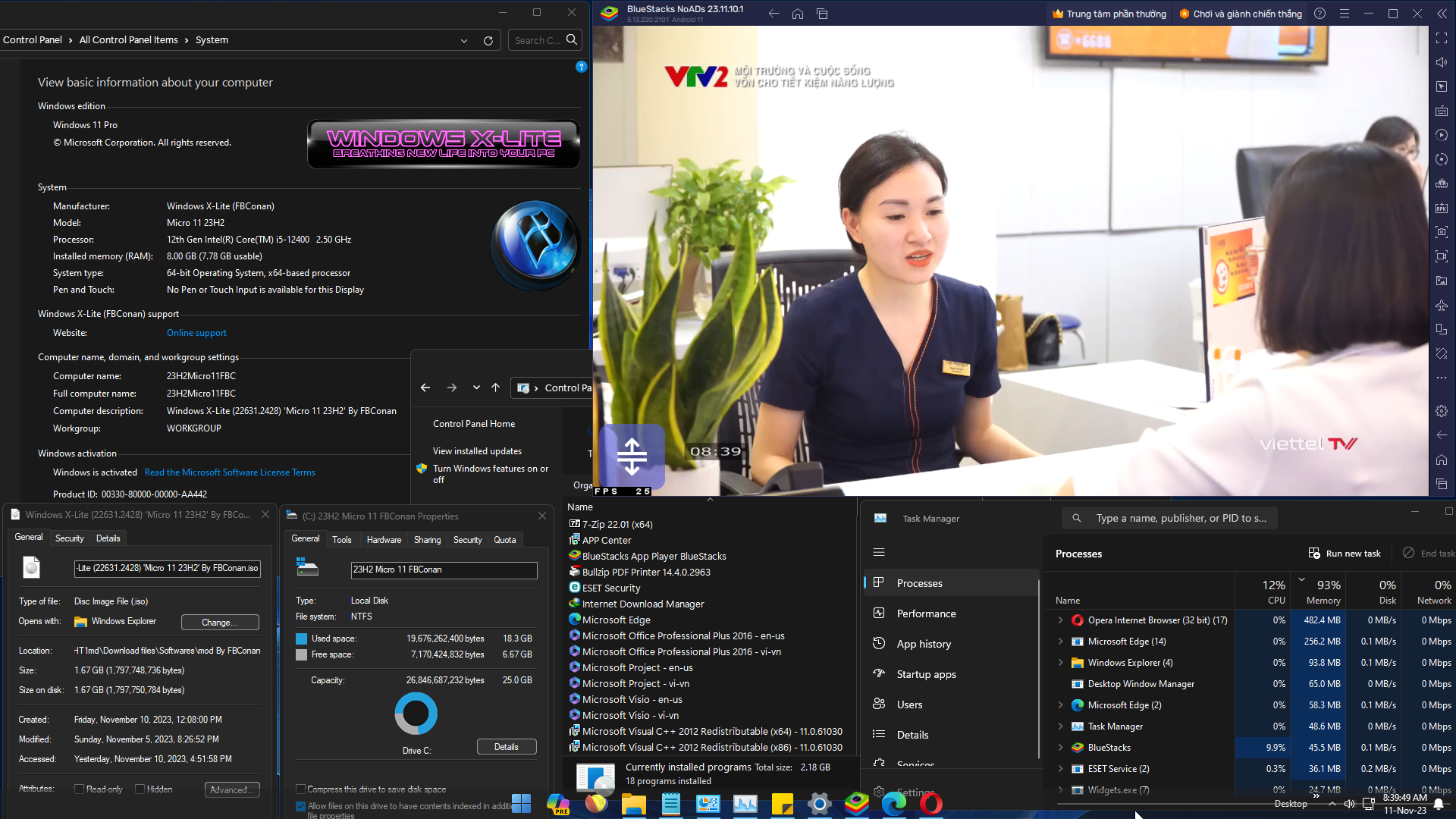Viewport: 1456px width, 819px height.
Task: Click the Android back arrow in BlueStacks sidebar
Action: (x=1442, y=435)
